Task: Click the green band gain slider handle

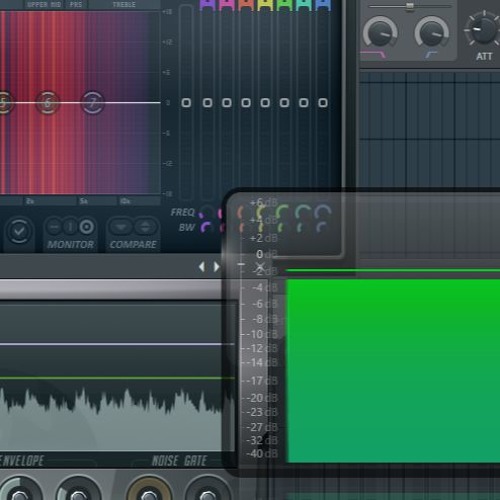Action: (284, 103)
